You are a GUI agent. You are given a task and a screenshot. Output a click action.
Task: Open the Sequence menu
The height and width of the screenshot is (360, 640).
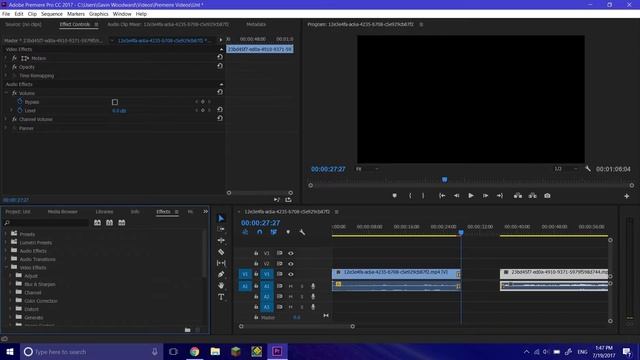pyautogui.click(x=52, y=14)
